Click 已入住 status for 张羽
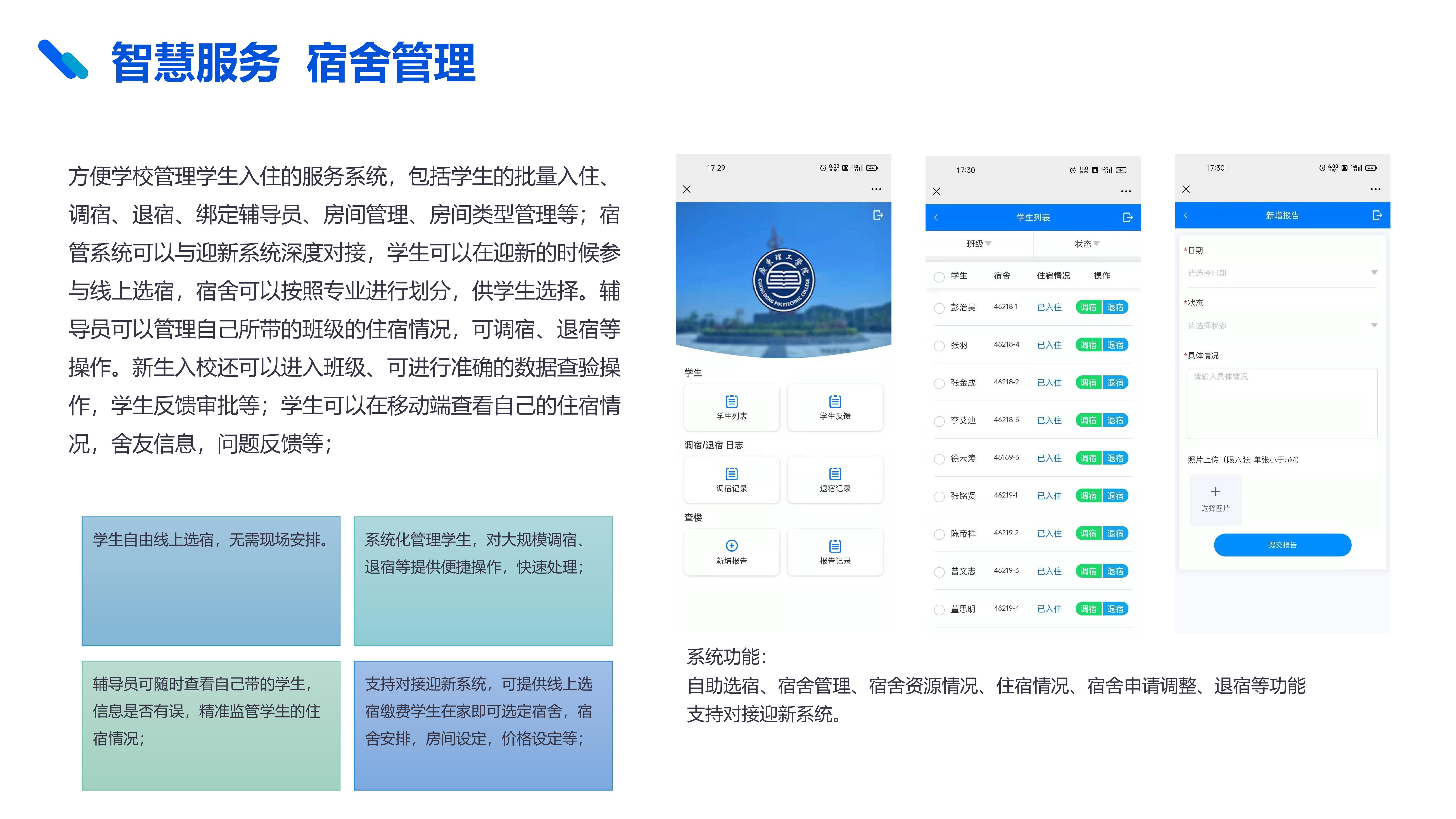Screen dimensions: 1456x819 click(x=1049, y=345)
